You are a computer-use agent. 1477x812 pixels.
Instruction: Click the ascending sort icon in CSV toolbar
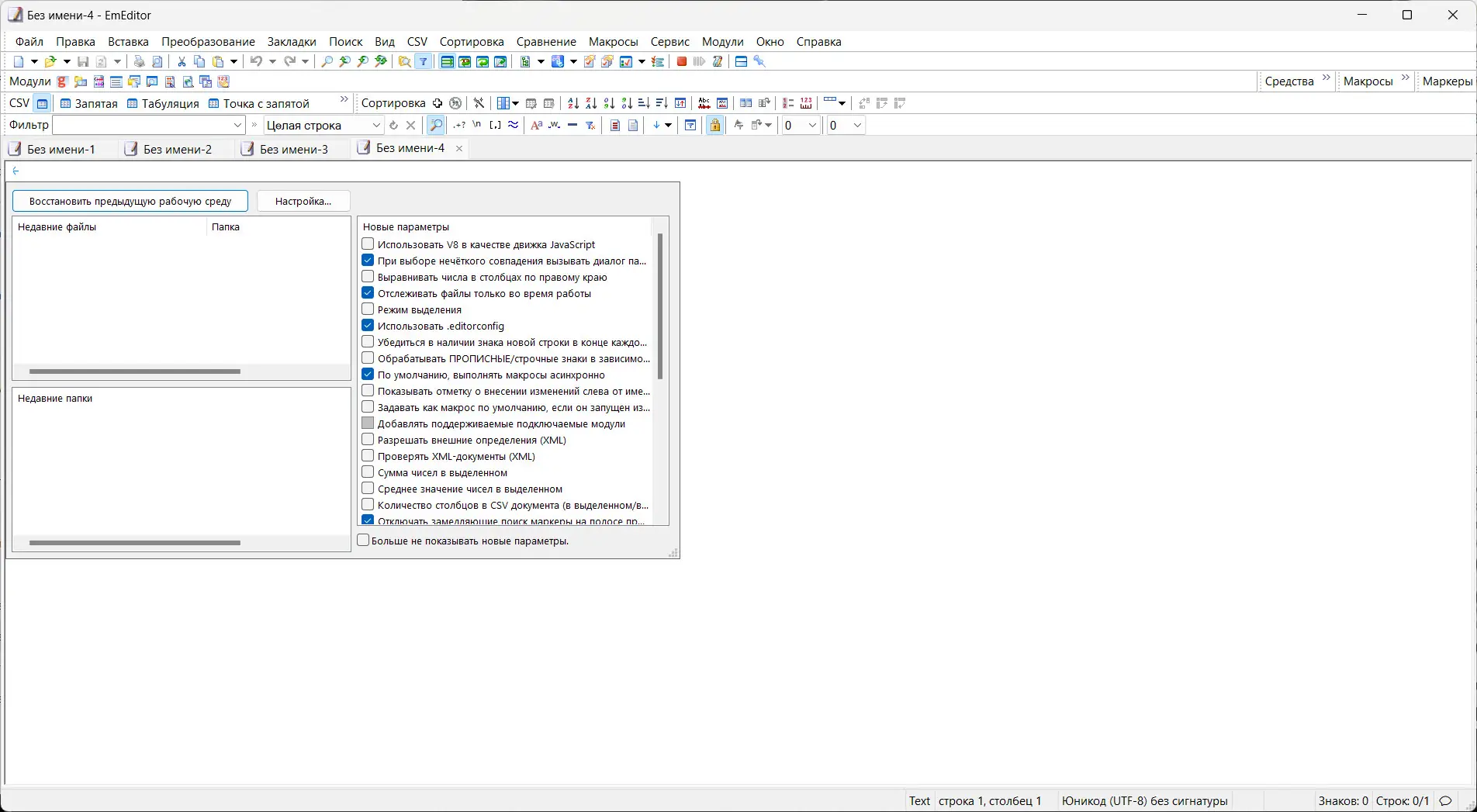(573, 103)
